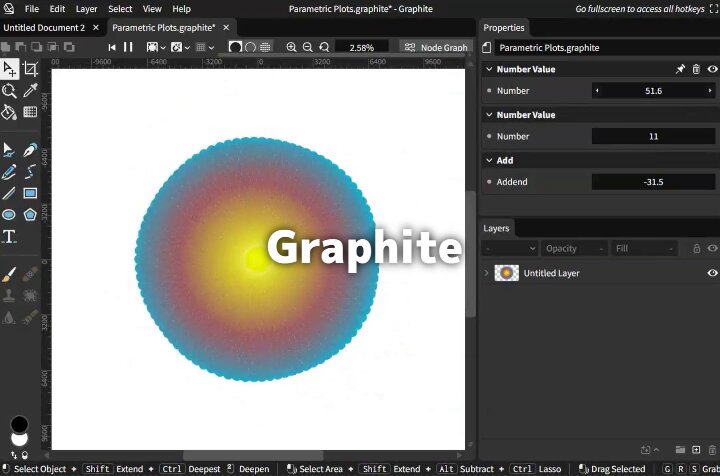Open the blend mode dropdown in Layers
Screen dimensions: 720x476
pos(509,248)
